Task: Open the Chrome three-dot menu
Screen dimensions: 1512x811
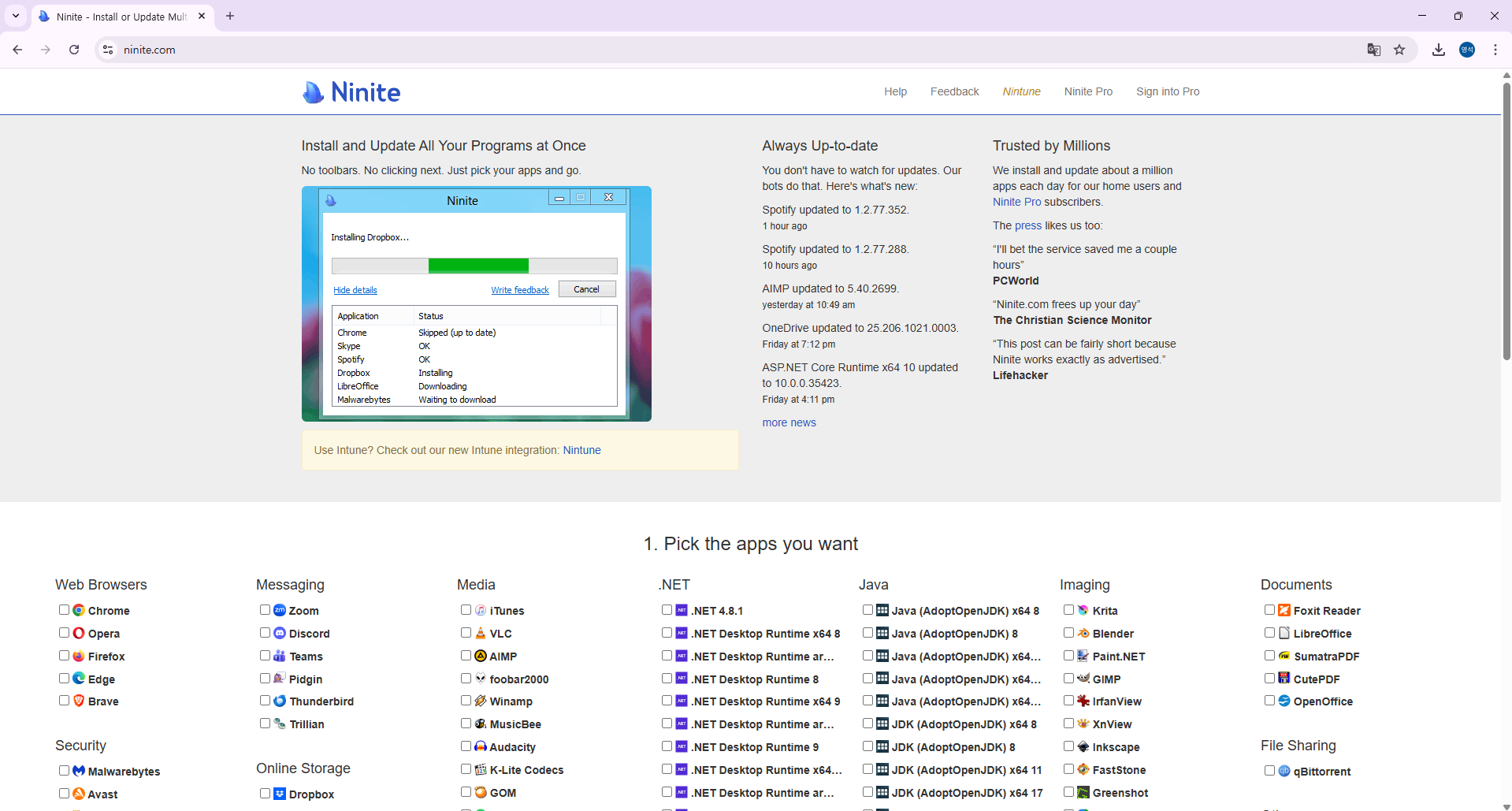Action: click(x=1495, y=50)
